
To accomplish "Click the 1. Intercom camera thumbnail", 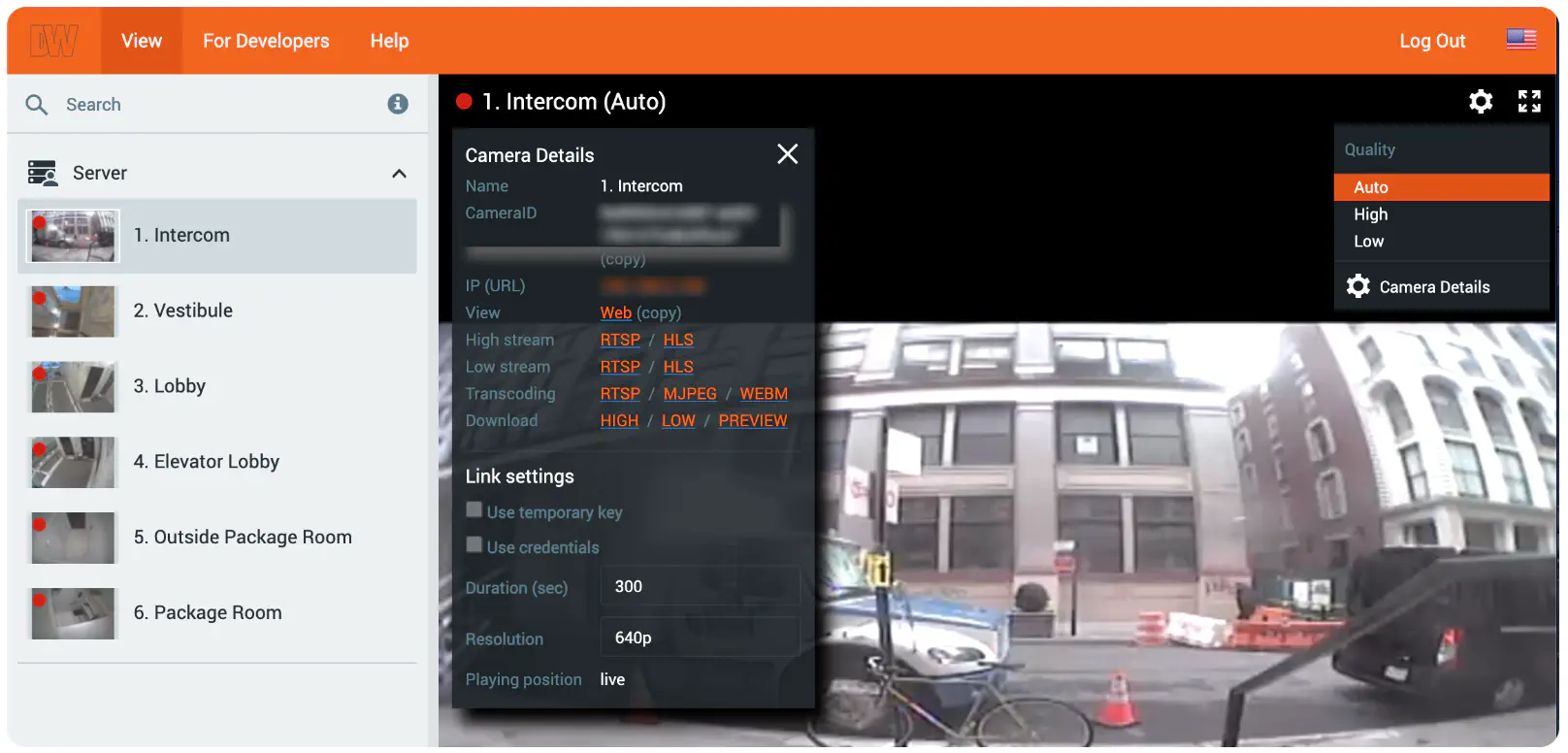I will [74, 236].
